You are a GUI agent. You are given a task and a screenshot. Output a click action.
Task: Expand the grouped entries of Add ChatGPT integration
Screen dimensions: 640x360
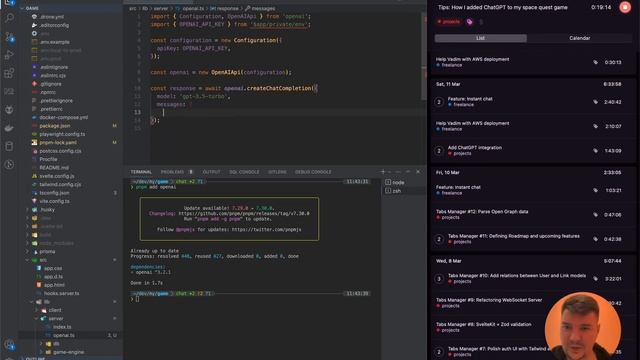439,151
